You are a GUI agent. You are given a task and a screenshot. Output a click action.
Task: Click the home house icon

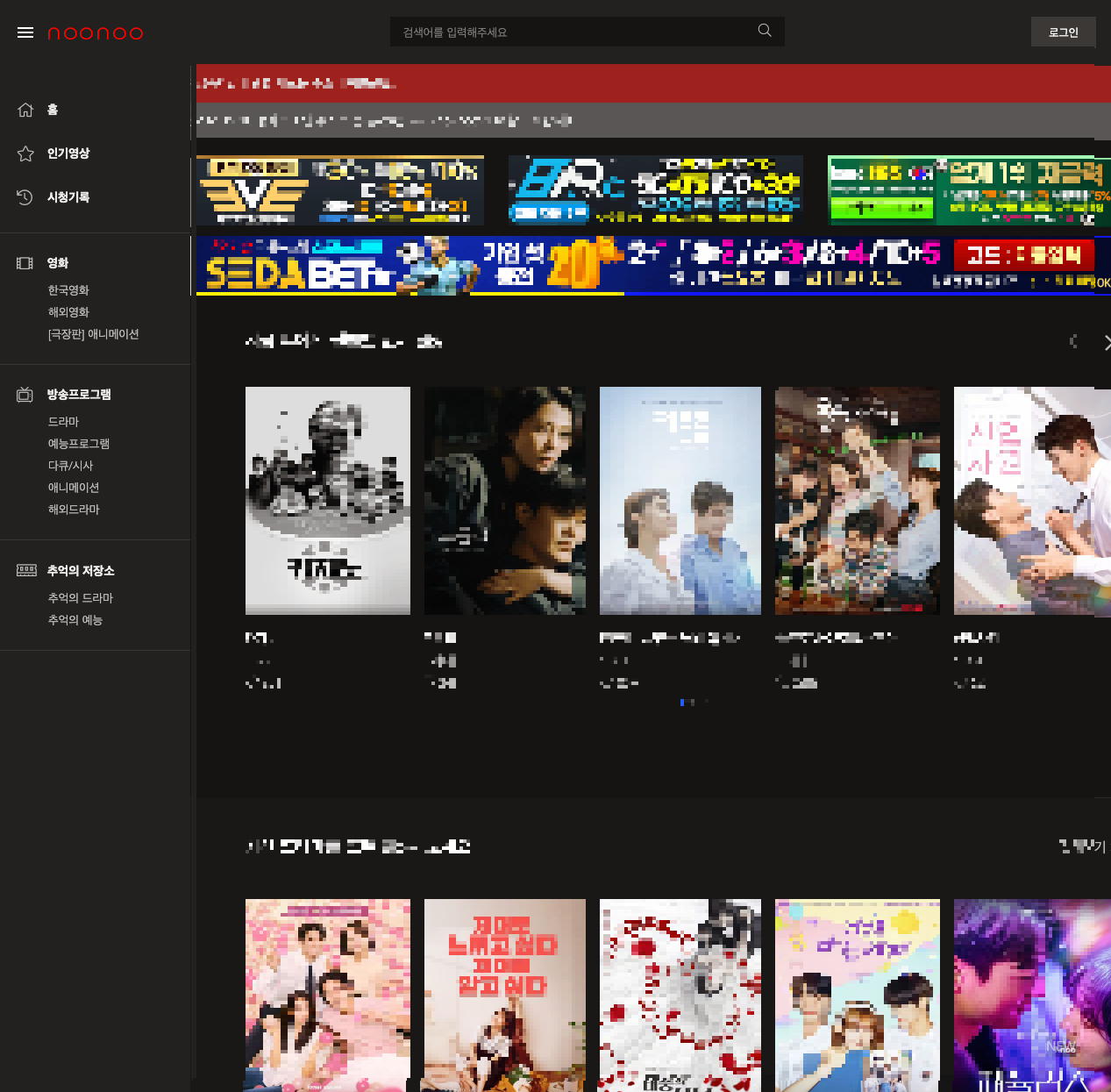pos(25,110)
